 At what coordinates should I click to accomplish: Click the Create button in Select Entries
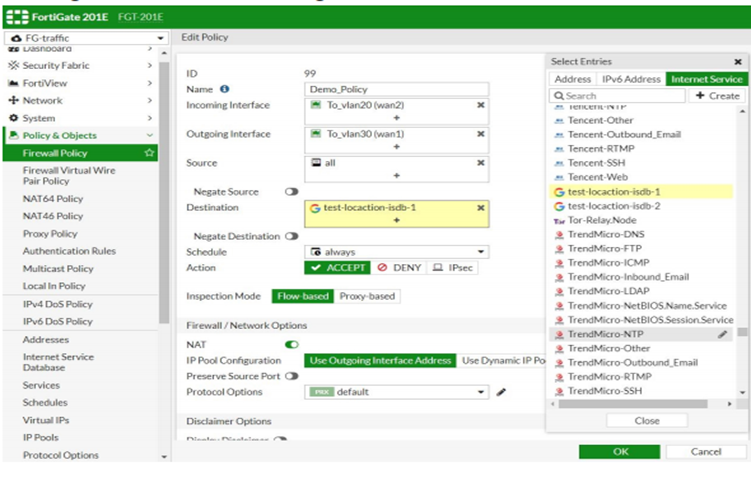tap(718, 96)
